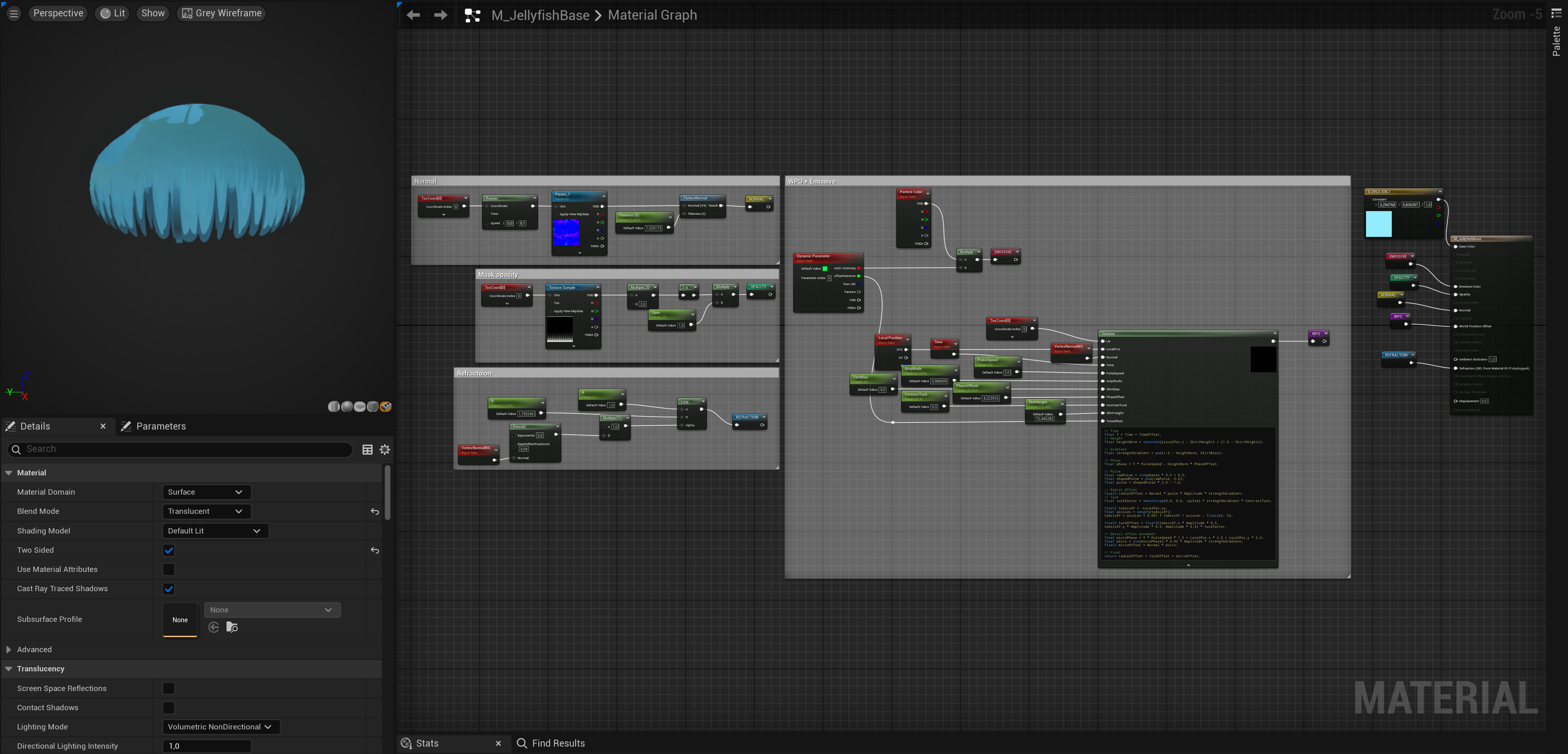This screenshot has width=1568, height=754.
Task: Reset Blend Mode to default value
Action: click(x=375, y=512)
